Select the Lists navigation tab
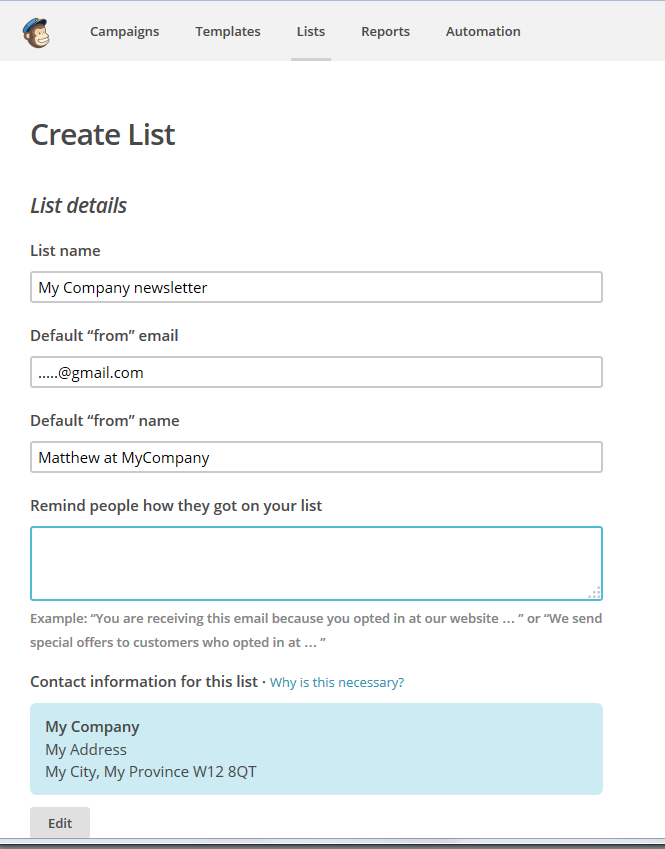The image size is (665, 849). (x=311, y=31)
